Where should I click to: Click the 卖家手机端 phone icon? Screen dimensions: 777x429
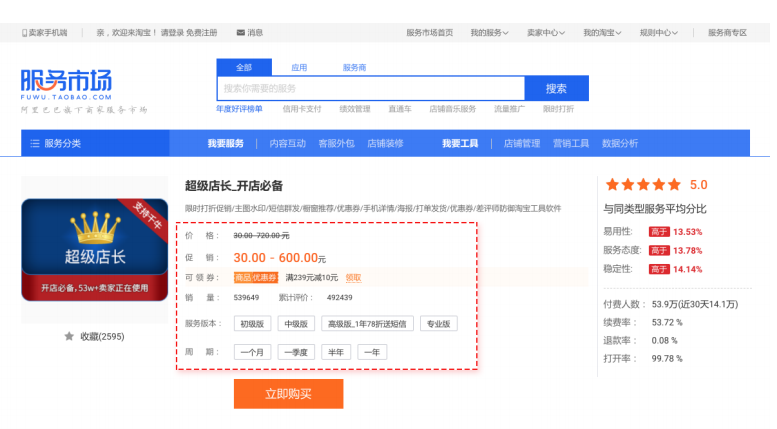coord(24,33)
